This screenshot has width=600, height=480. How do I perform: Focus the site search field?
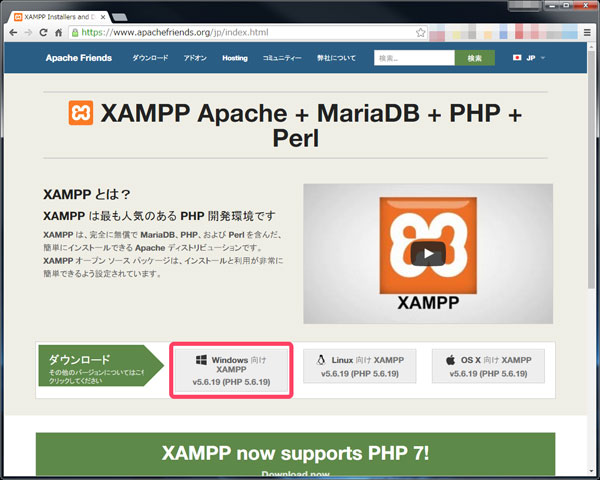click(x=414, y=58)
